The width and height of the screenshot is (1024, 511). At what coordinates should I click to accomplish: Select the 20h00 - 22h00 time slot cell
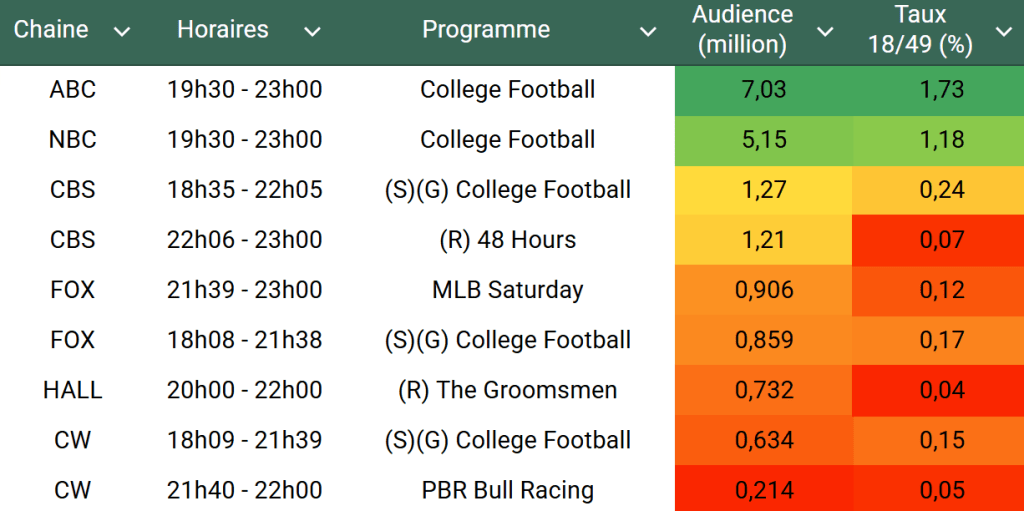coord(245,390)
